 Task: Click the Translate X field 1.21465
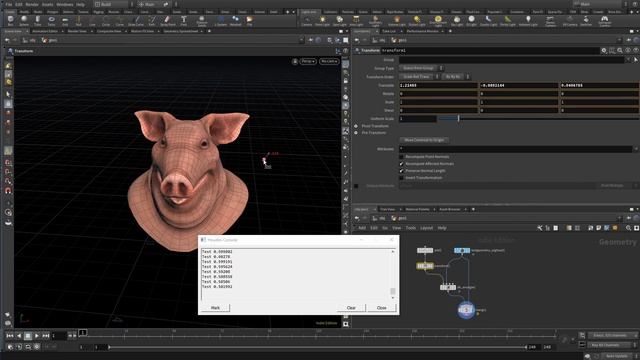click(x=438, y=85)
